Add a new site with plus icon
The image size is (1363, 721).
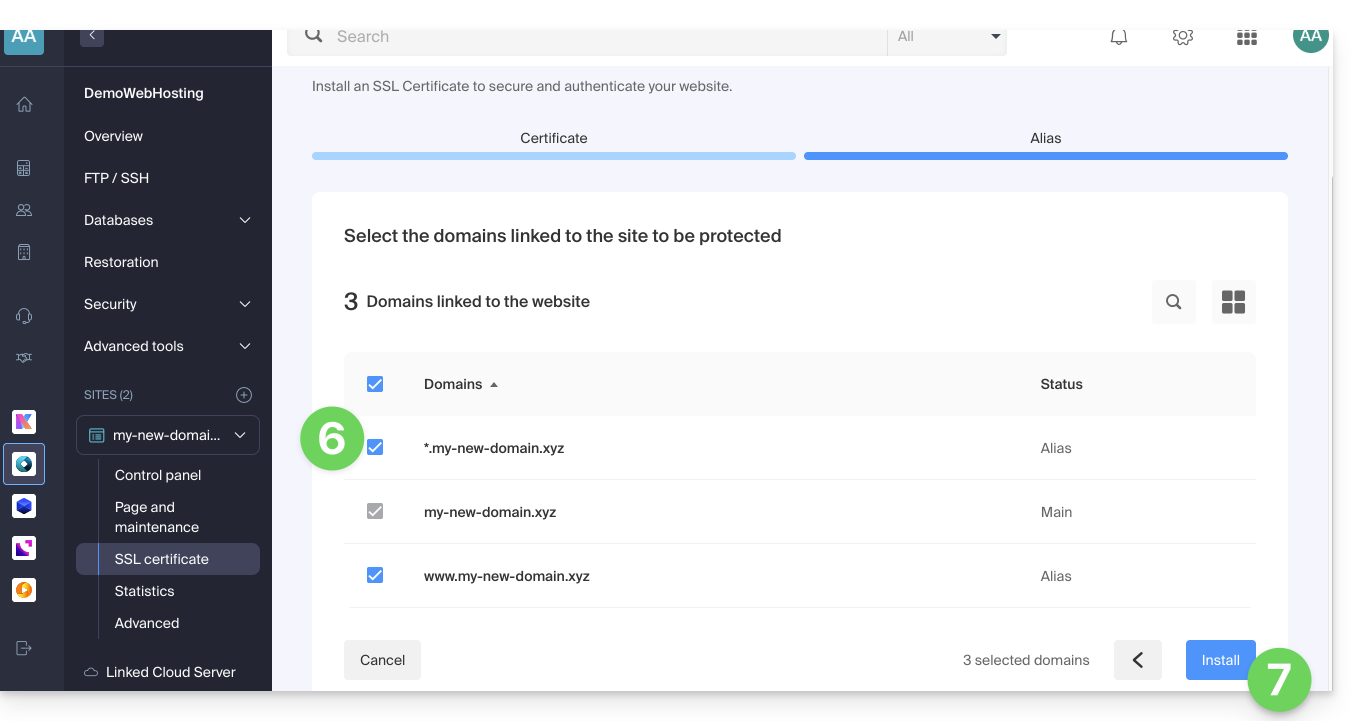243,395
